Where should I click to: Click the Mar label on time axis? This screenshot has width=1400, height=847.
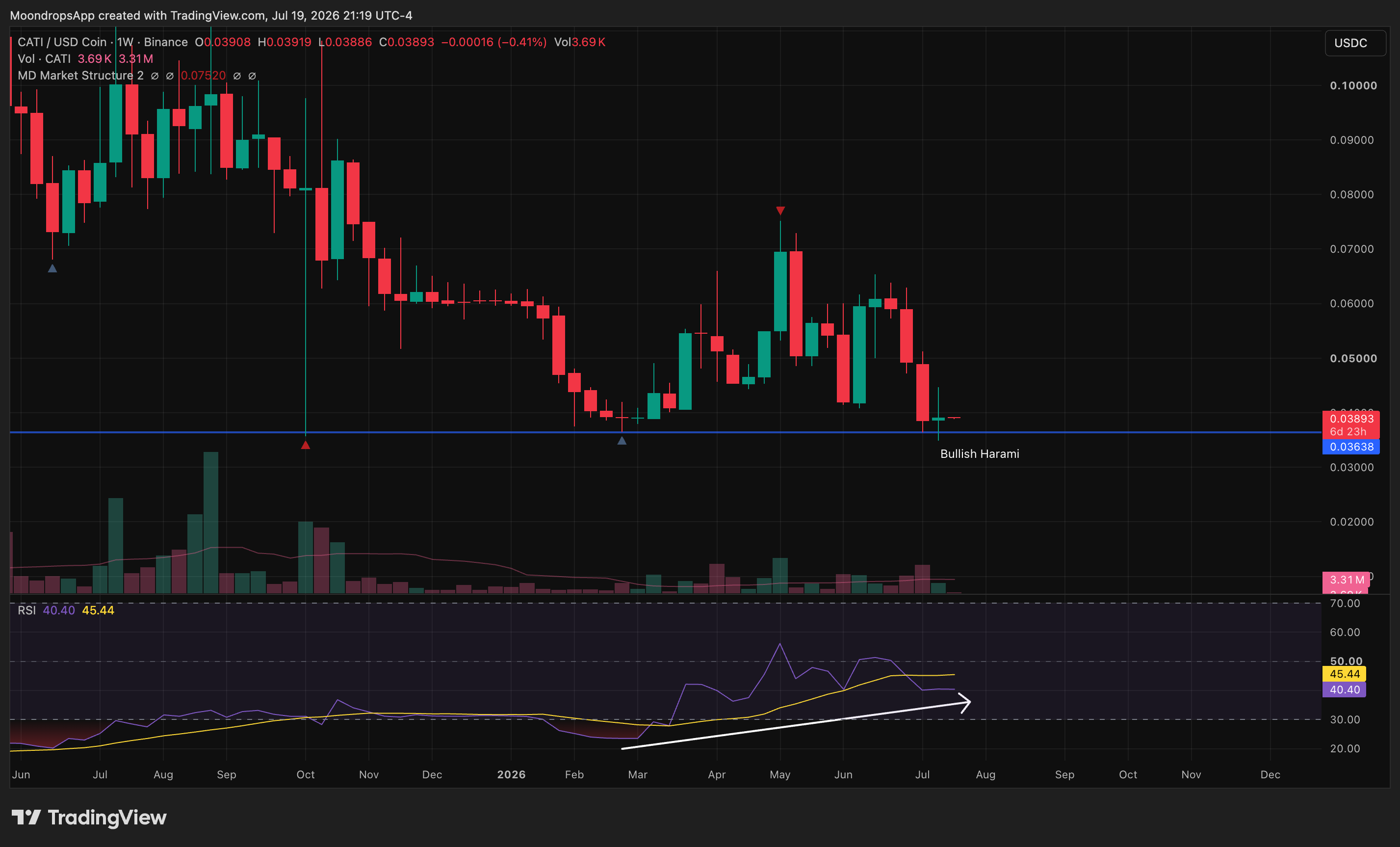[x=638, y=774]
